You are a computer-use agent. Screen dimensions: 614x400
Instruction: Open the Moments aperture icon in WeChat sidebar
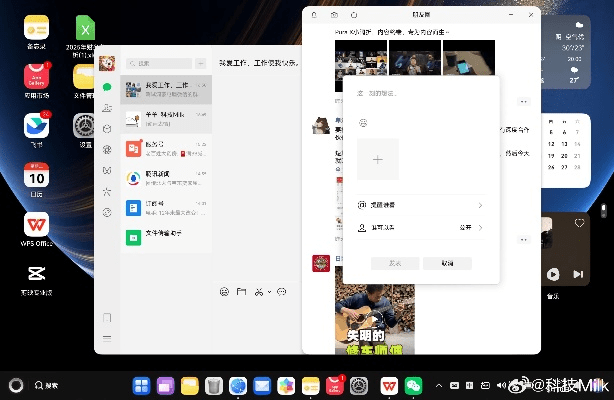(107, 149)
